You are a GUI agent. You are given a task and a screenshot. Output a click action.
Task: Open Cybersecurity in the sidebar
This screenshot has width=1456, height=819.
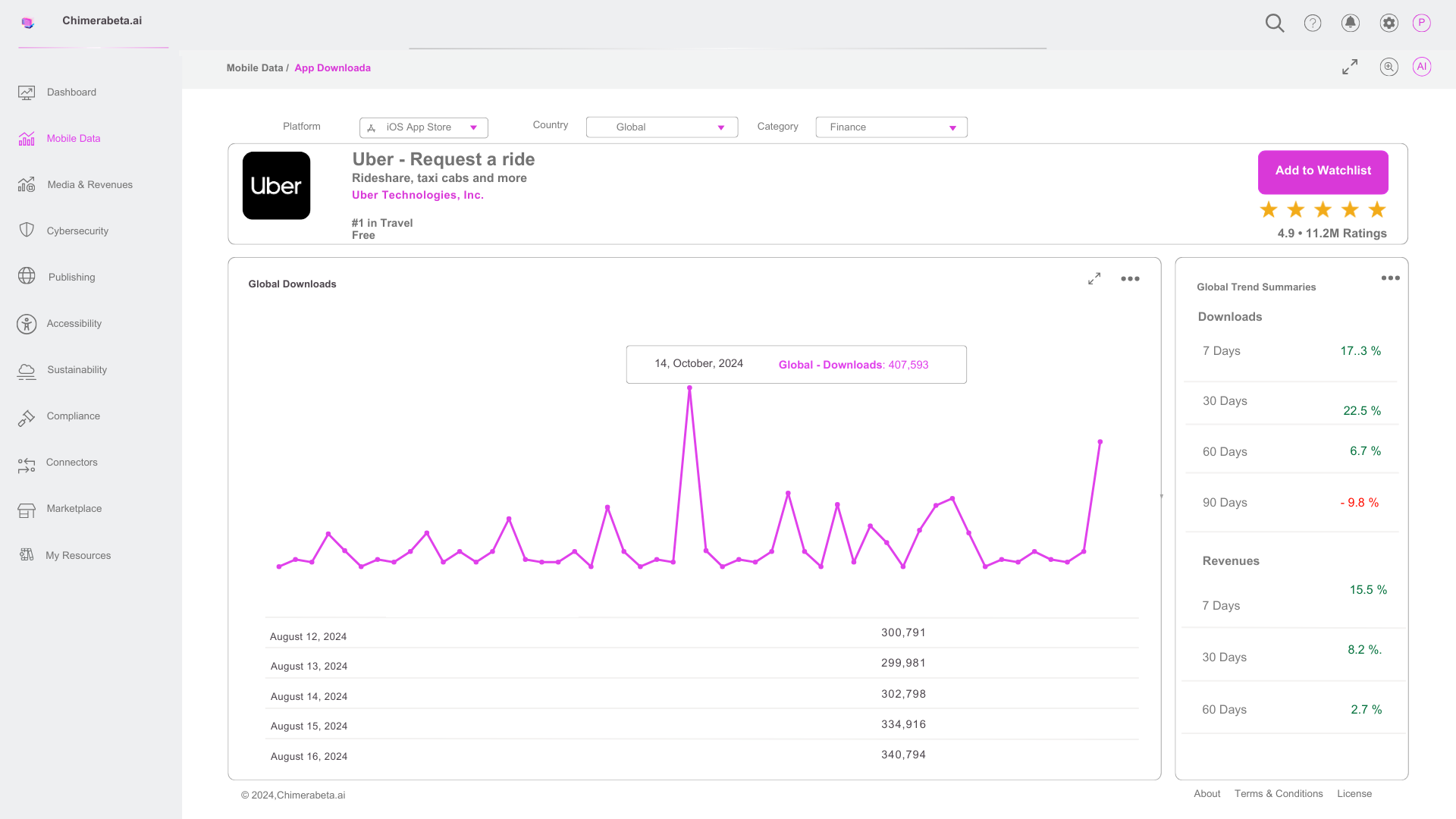pos(77,231)
